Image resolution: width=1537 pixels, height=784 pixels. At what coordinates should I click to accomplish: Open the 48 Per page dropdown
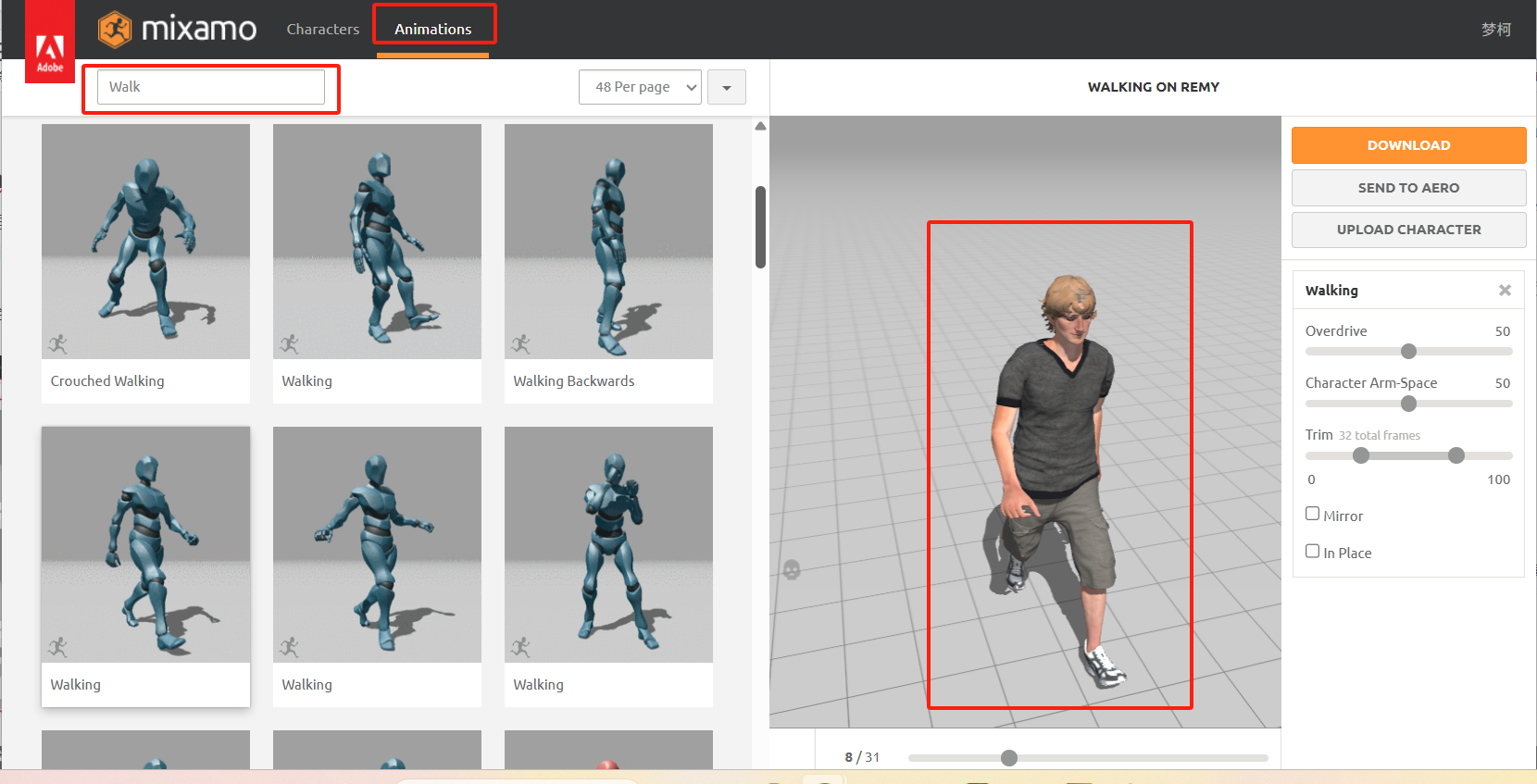640,87
